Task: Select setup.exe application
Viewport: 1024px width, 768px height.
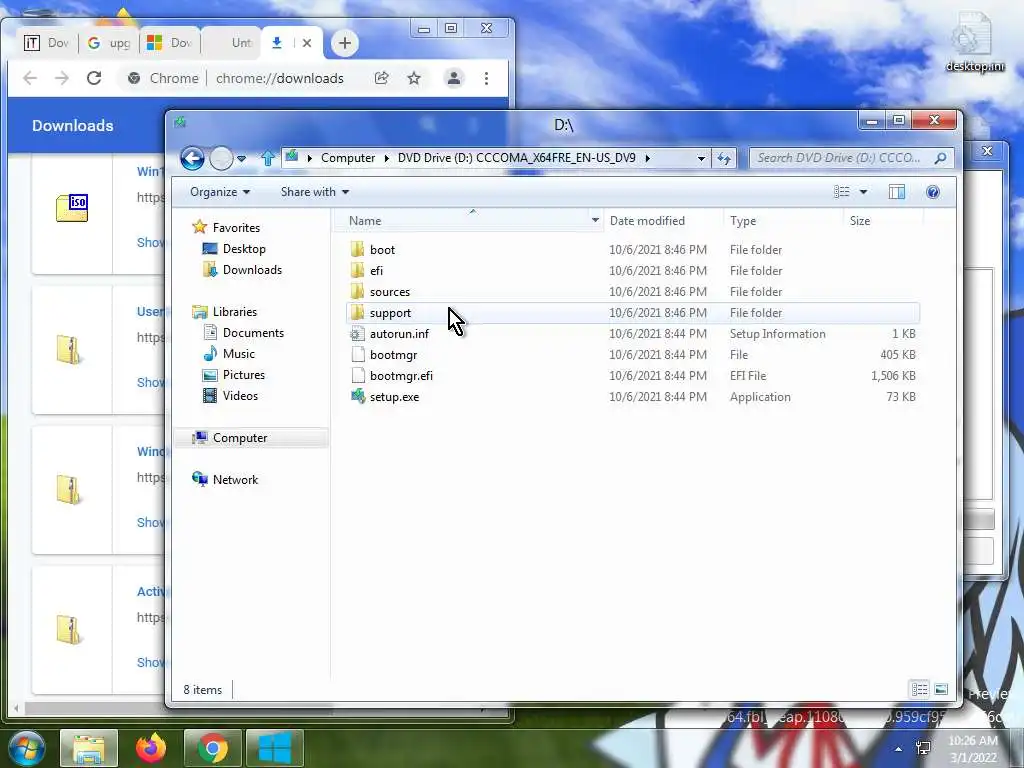Action: (394, 397)
